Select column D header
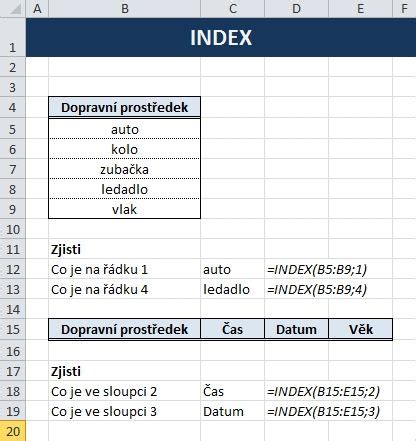This screenshot has width=416, height=441. [296, 9]
